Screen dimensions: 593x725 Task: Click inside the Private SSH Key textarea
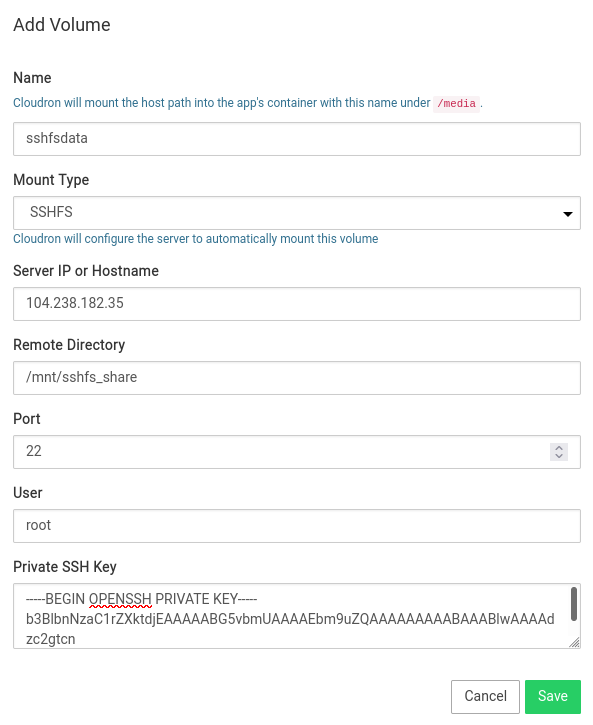[292, 616]
